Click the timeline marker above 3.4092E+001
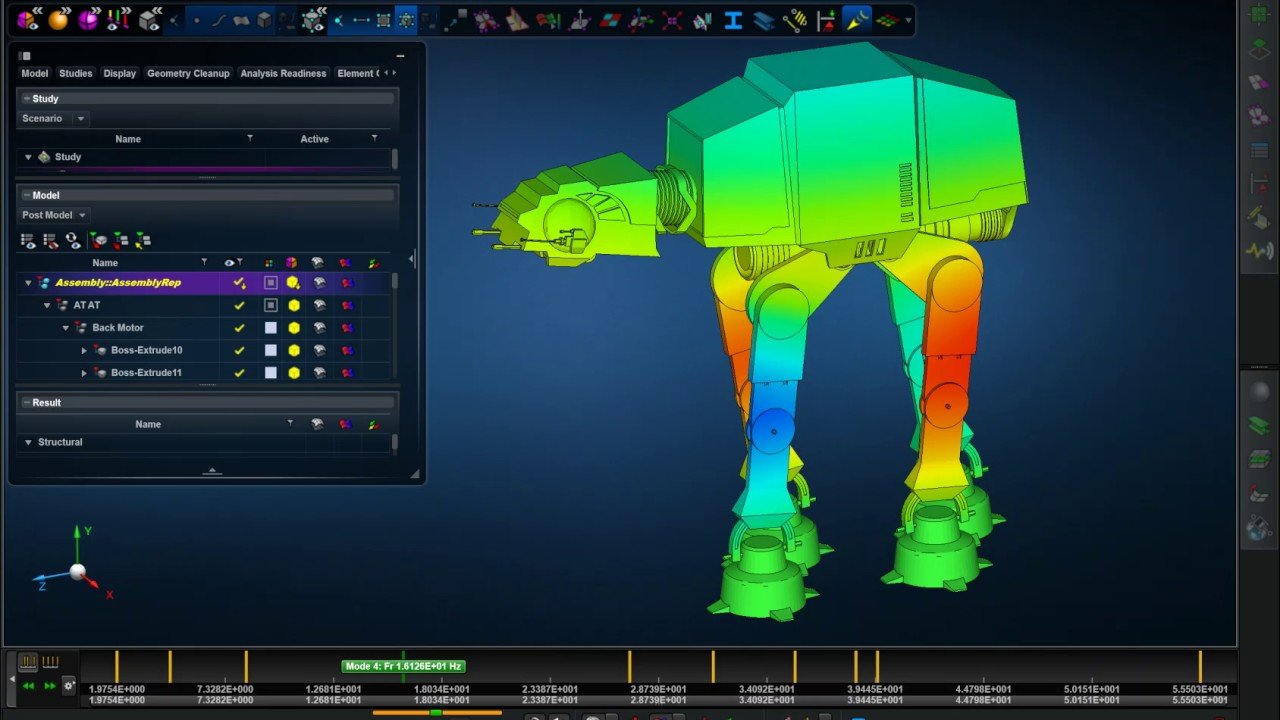The height and width of the screenshot is (720, 1280). (x=795, y=666)
